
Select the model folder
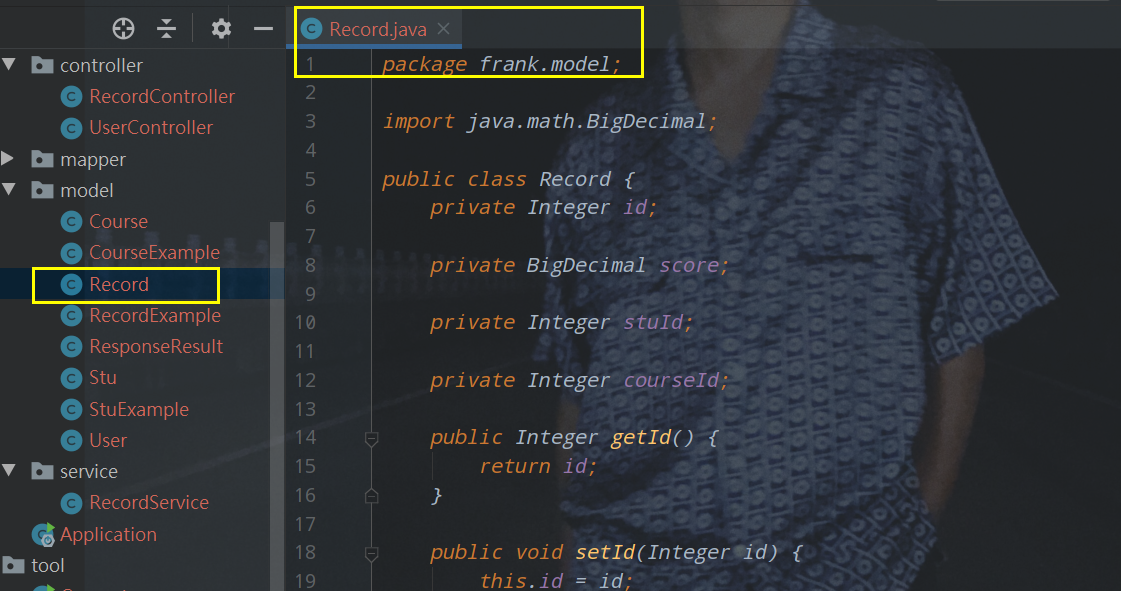[87, 190]
